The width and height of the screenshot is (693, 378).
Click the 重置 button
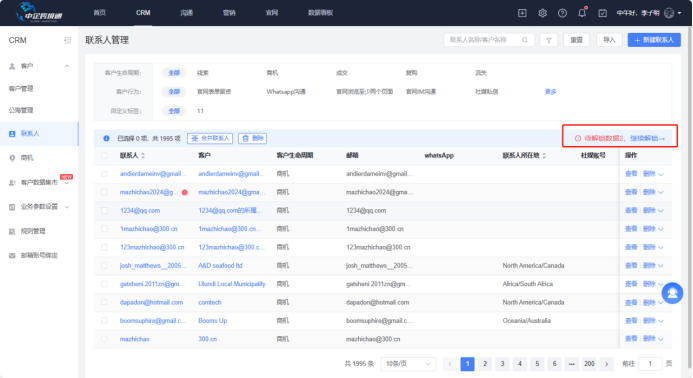tap(576, 40)
